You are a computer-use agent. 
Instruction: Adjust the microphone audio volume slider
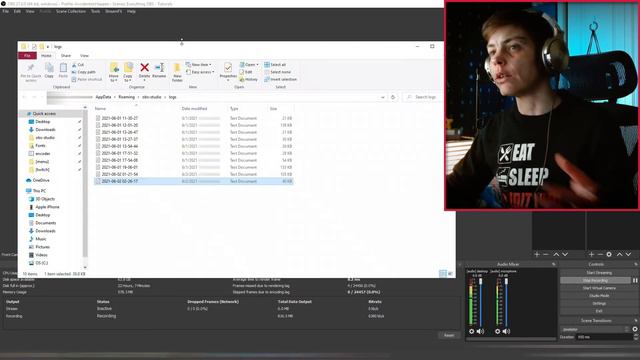507,301
